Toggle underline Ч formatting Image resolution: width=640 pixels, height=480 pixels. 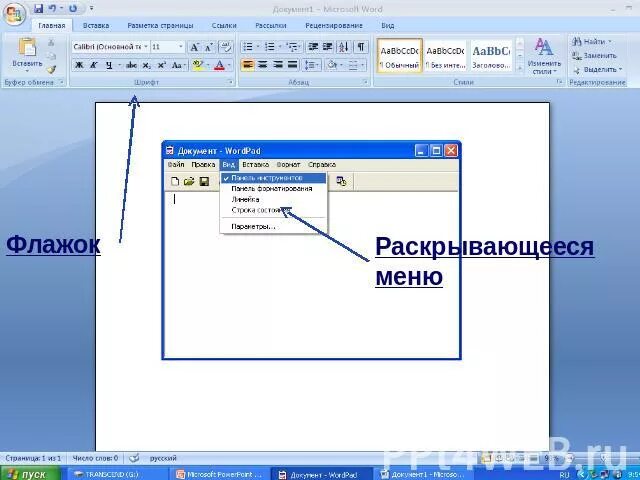[x=109, y=65]
